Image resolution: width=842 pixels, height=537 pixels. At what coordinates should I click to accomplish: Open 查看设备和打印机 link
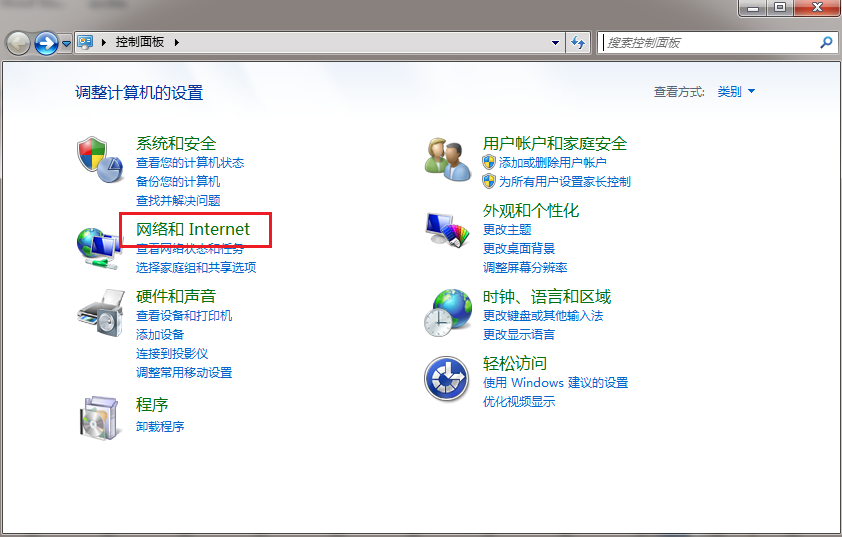[184, 315]
